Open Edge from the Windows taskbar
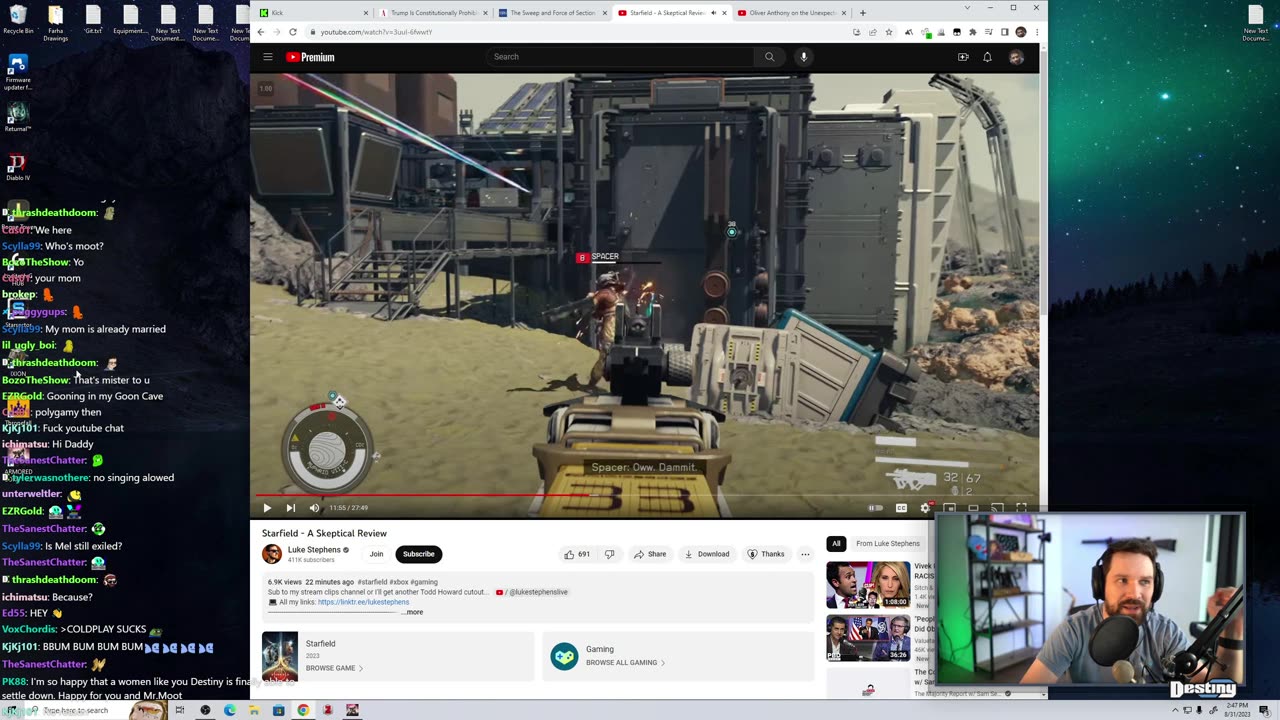The height and width of the screenshot is (720, 1280). click(x=230, y=710)
